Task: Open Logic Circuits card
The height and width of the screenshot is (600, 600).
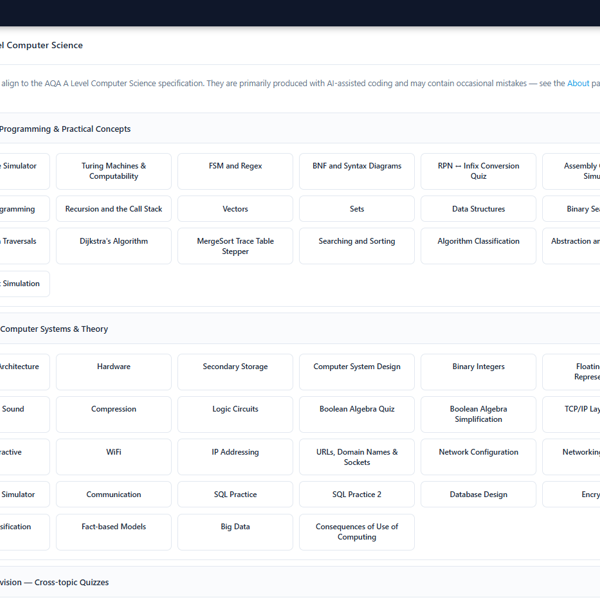Action: click(x=235, y=414)
